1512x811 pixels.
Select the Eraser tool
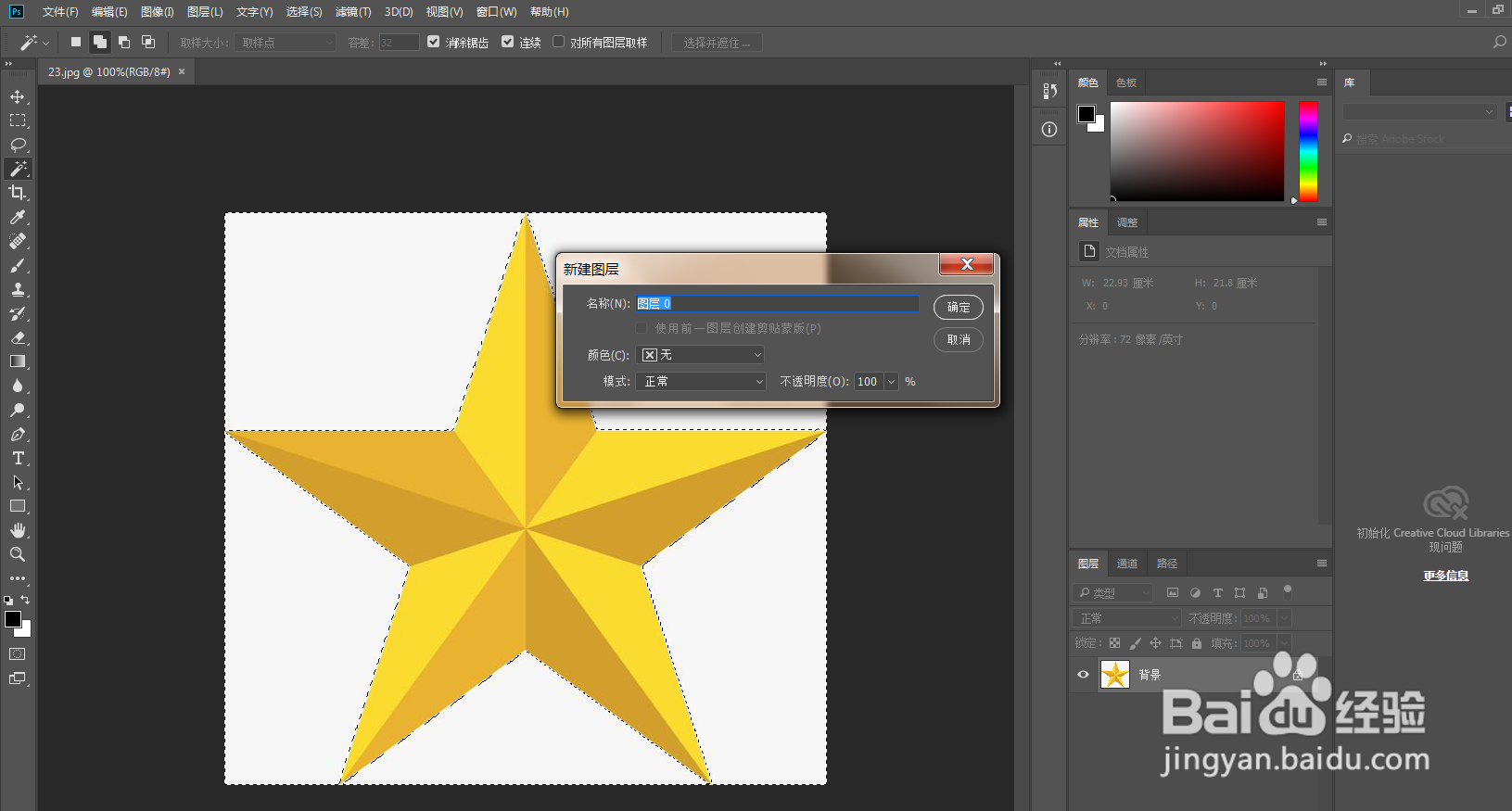[18, 337]
